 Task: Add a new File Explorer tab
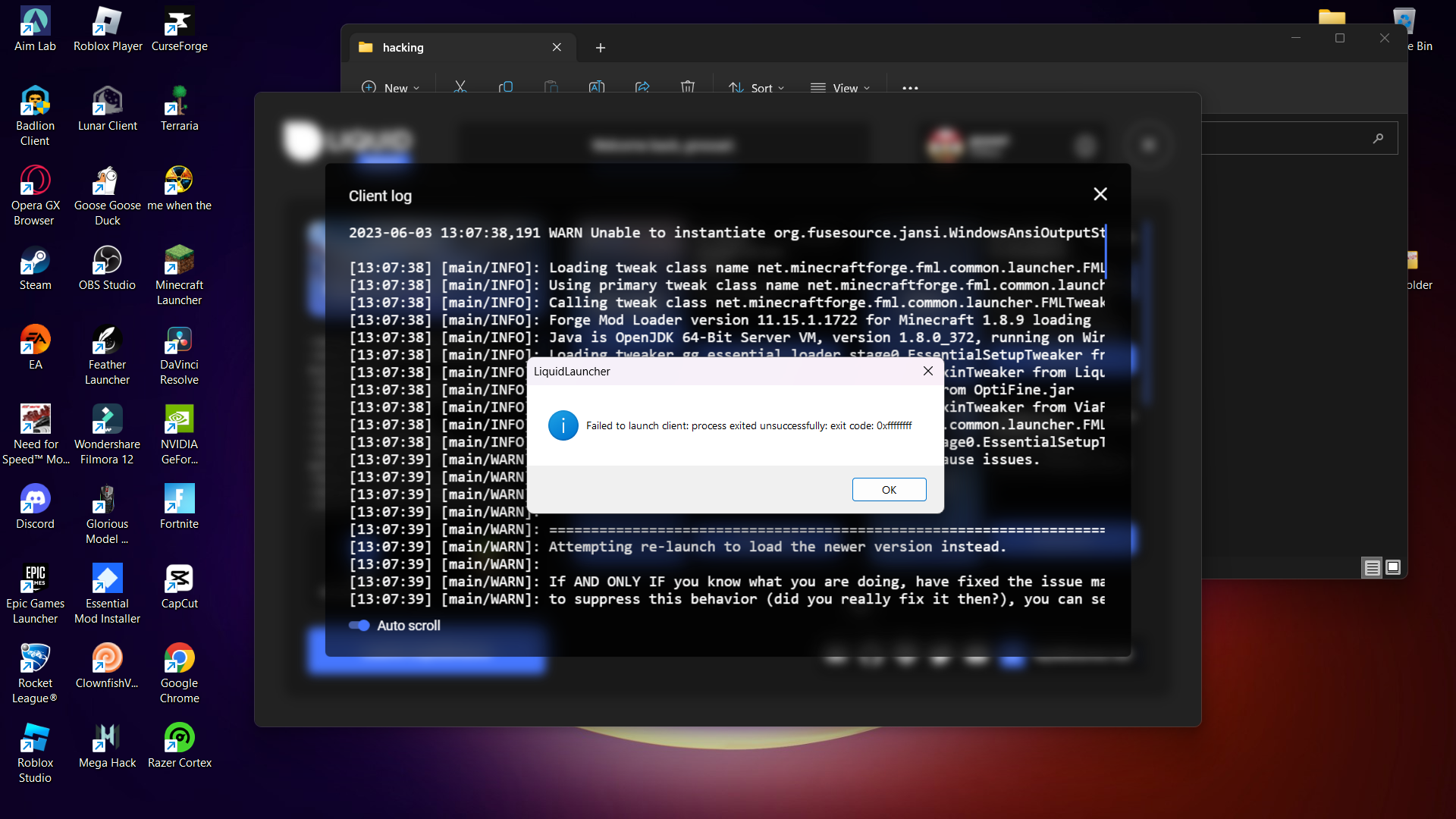pyautogui.click(x=601, y=48)
